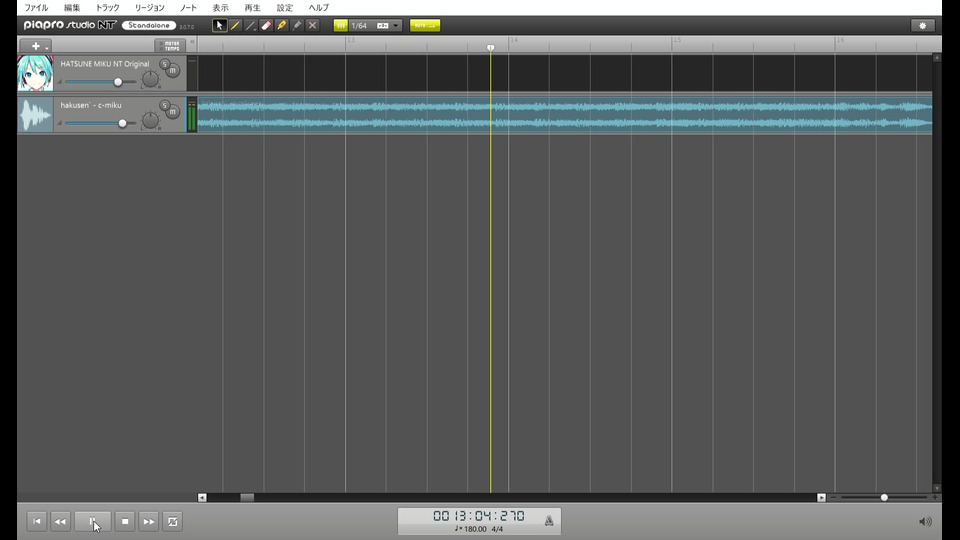Select the pencil draw tool

235,26
